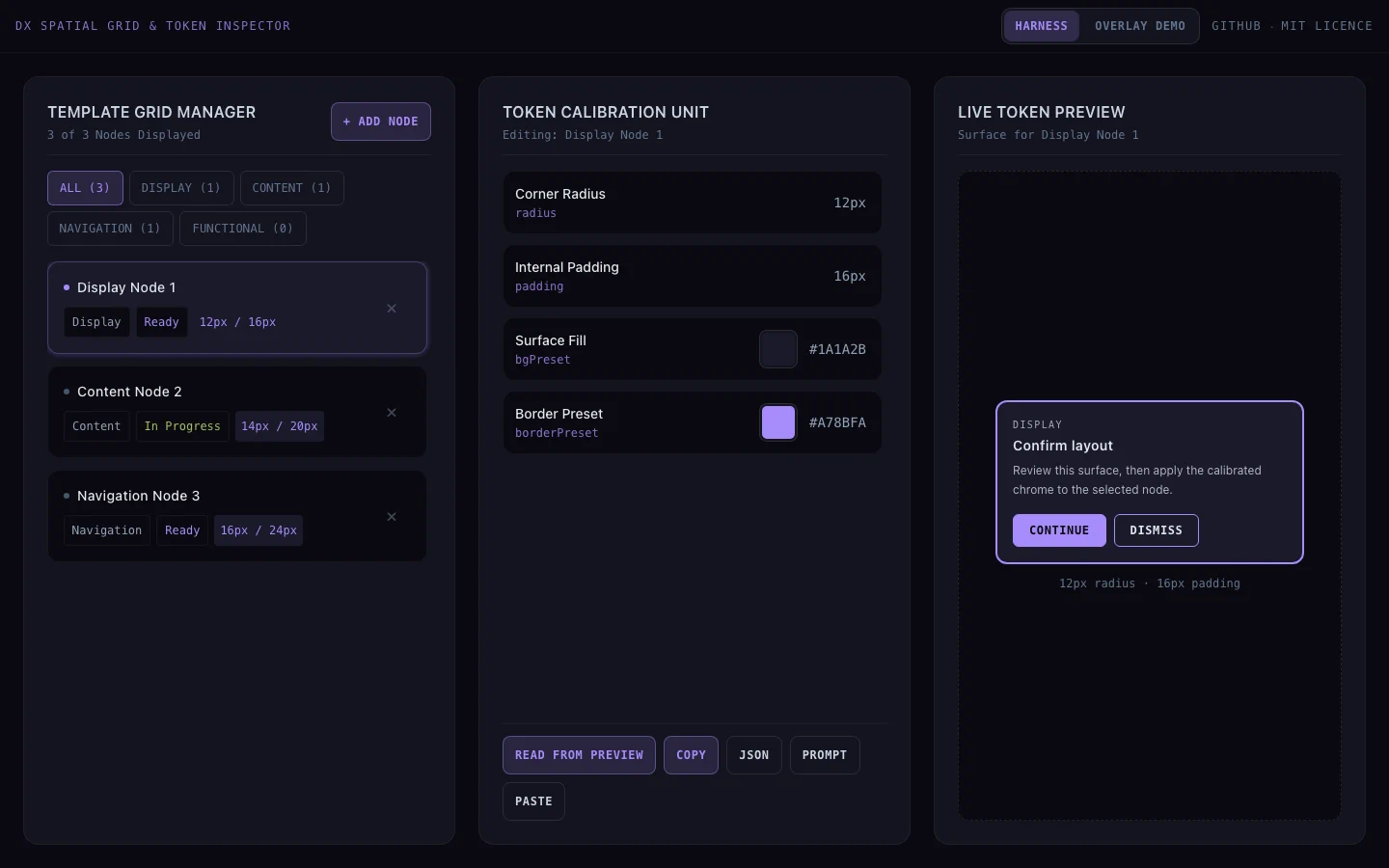Open the MIT LICENCE link
This screenshot has width=1389, height=868.
click(x=1326, y=26)
